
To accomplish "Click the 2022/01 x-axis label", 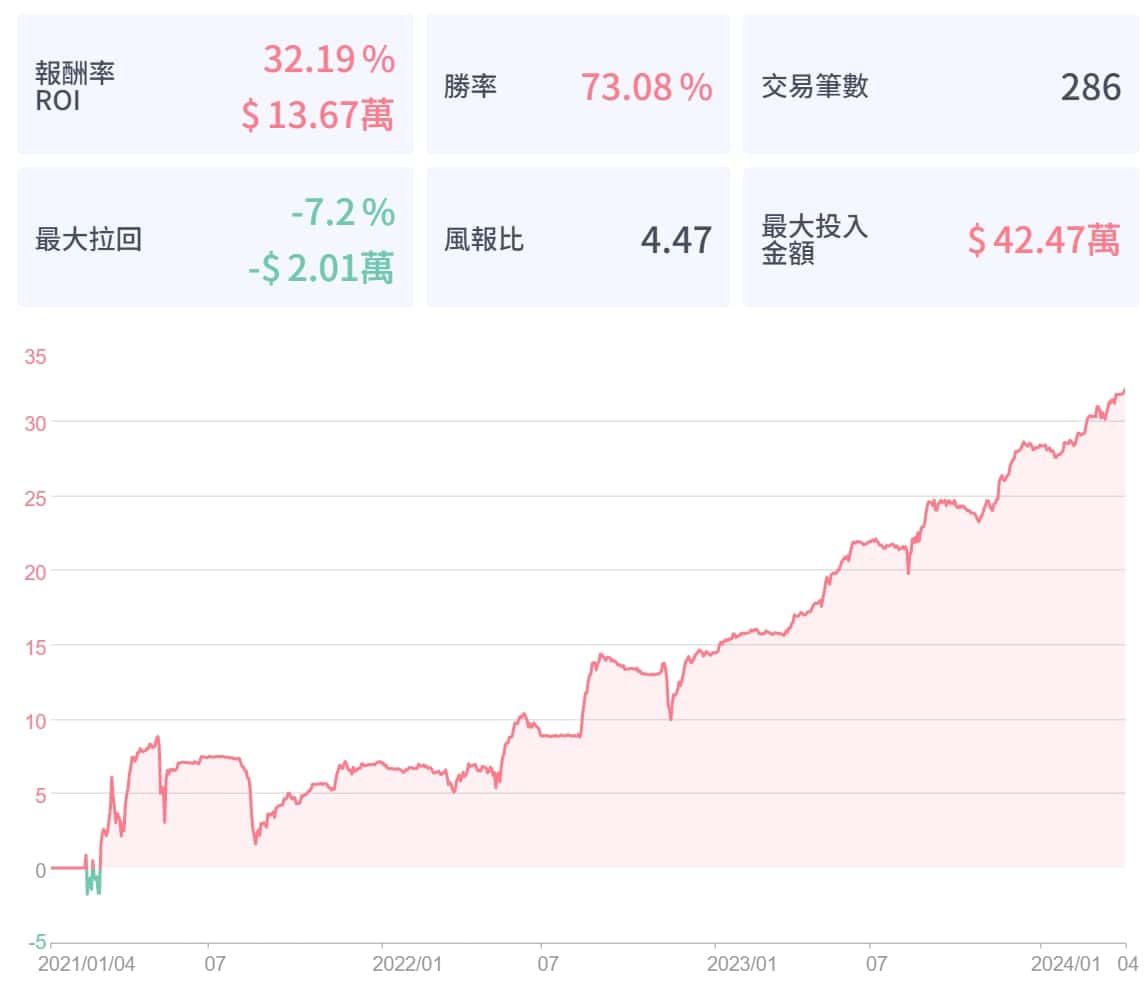I will click(406, 965).
